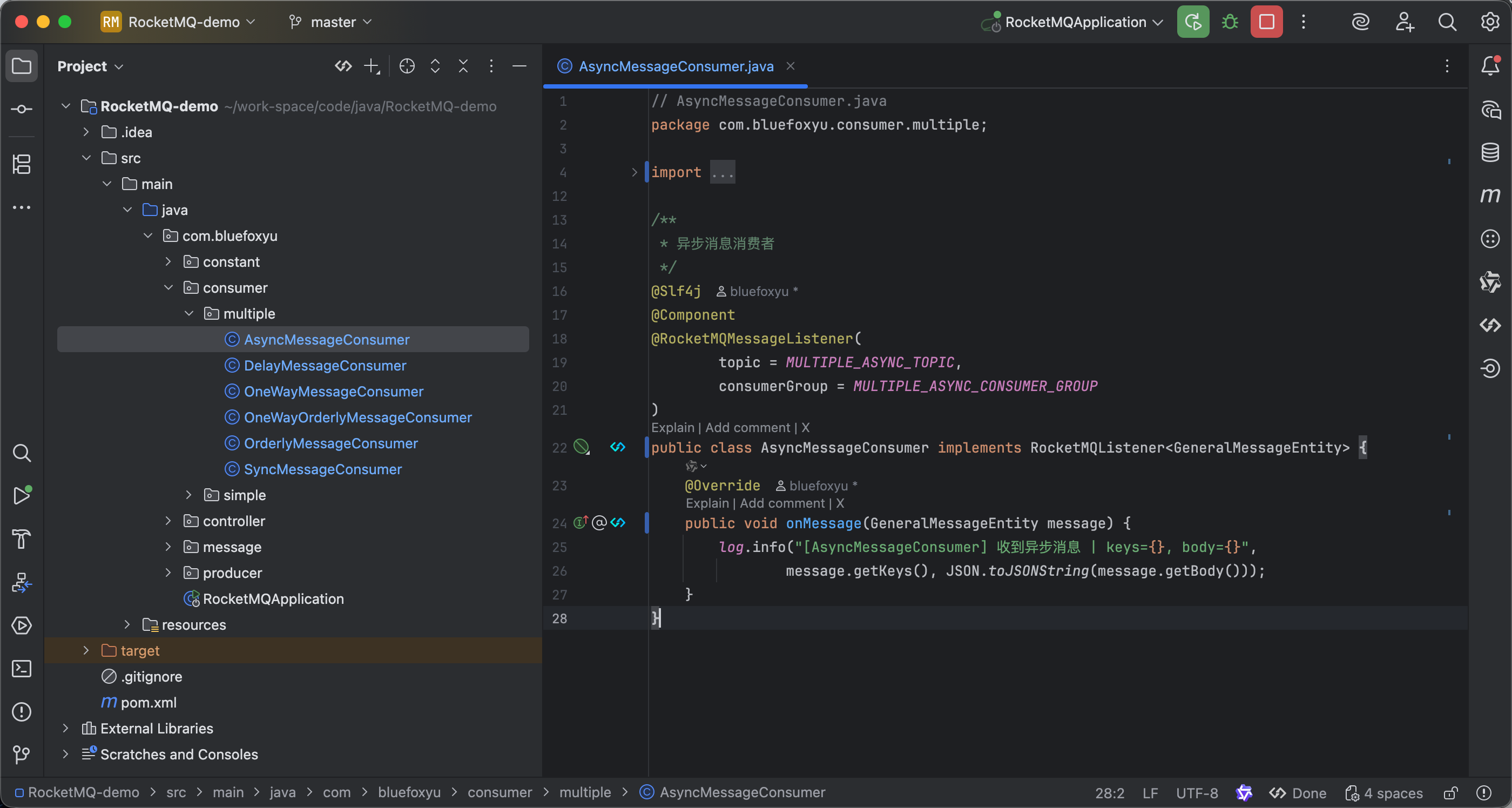
Task: Open RocketMQApplication run configuration dropdown
Action: tap(1075, 22)
